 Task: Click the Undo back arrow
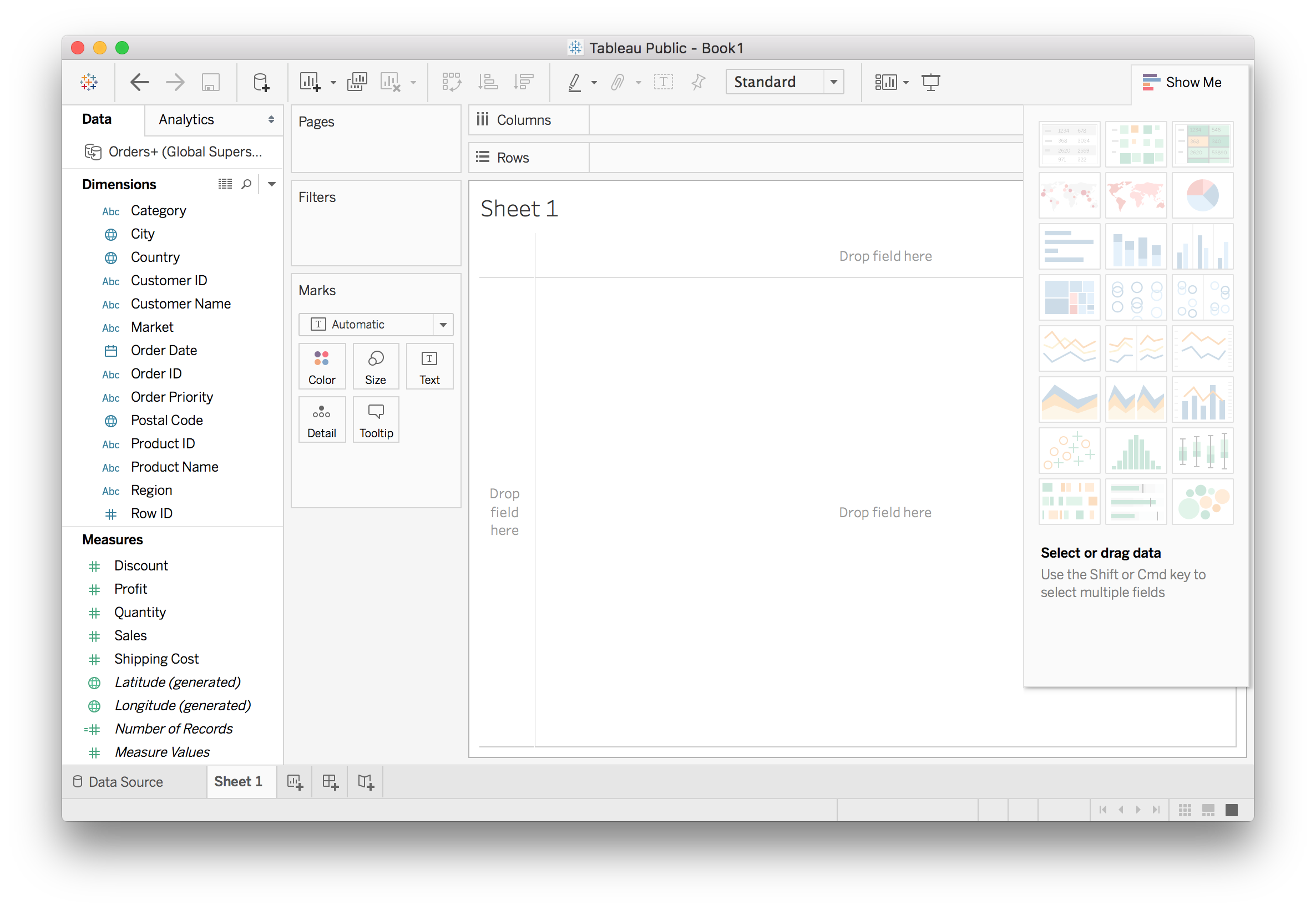pyautogui.click(x=139, y=82)
